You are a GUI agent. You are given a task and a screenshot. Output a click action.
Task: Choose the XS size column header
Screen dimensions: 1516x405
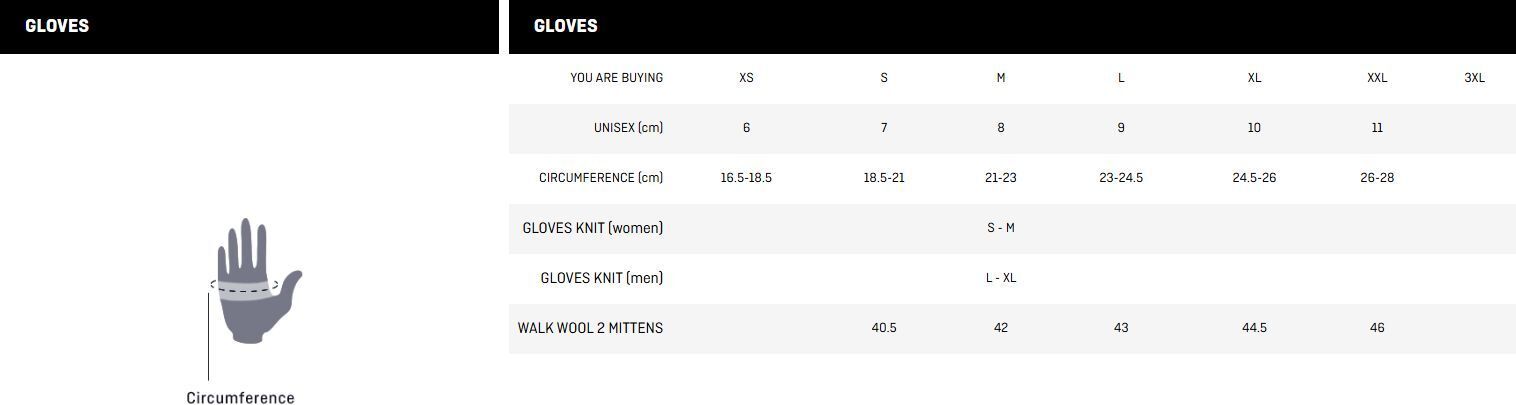click(x=746, y=78)
